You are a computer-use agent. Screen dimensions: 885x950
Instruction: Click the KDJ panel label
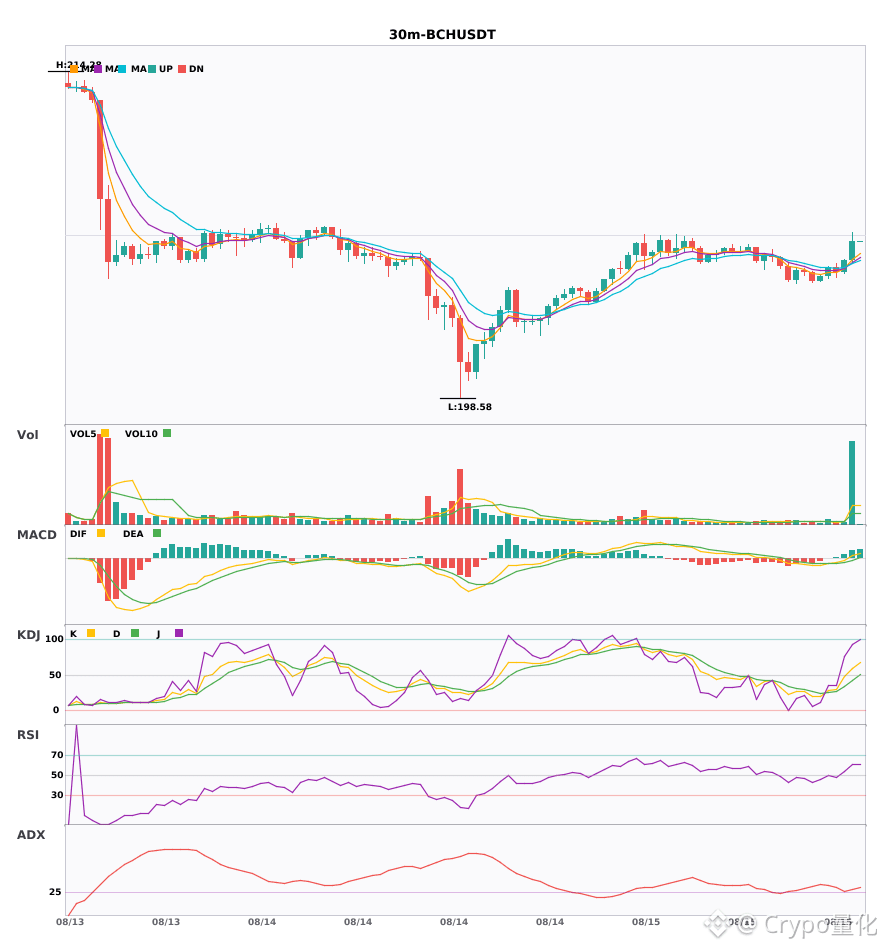pos(28,635)
